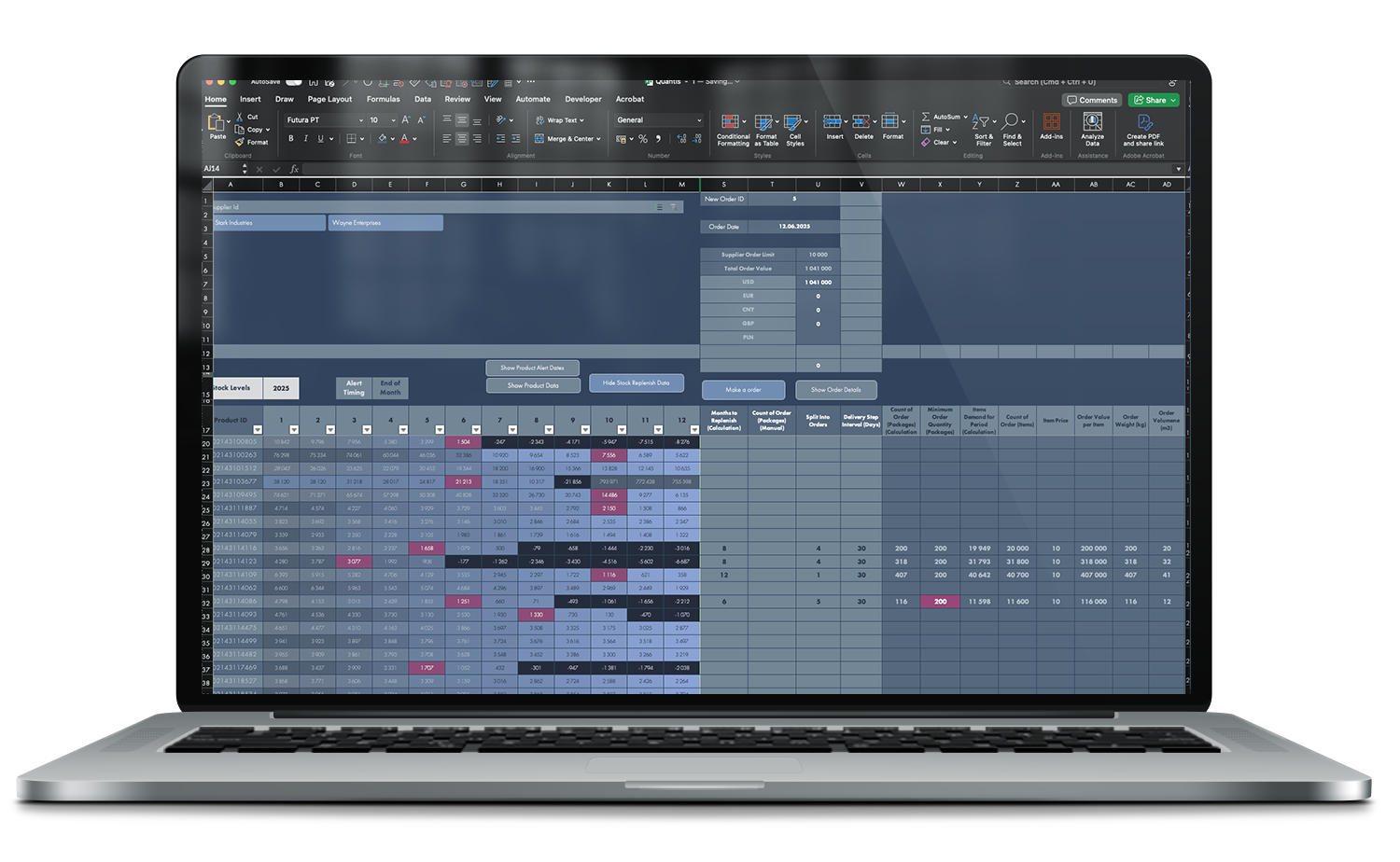Open the Copy dropdown

(x=268, y=130)
